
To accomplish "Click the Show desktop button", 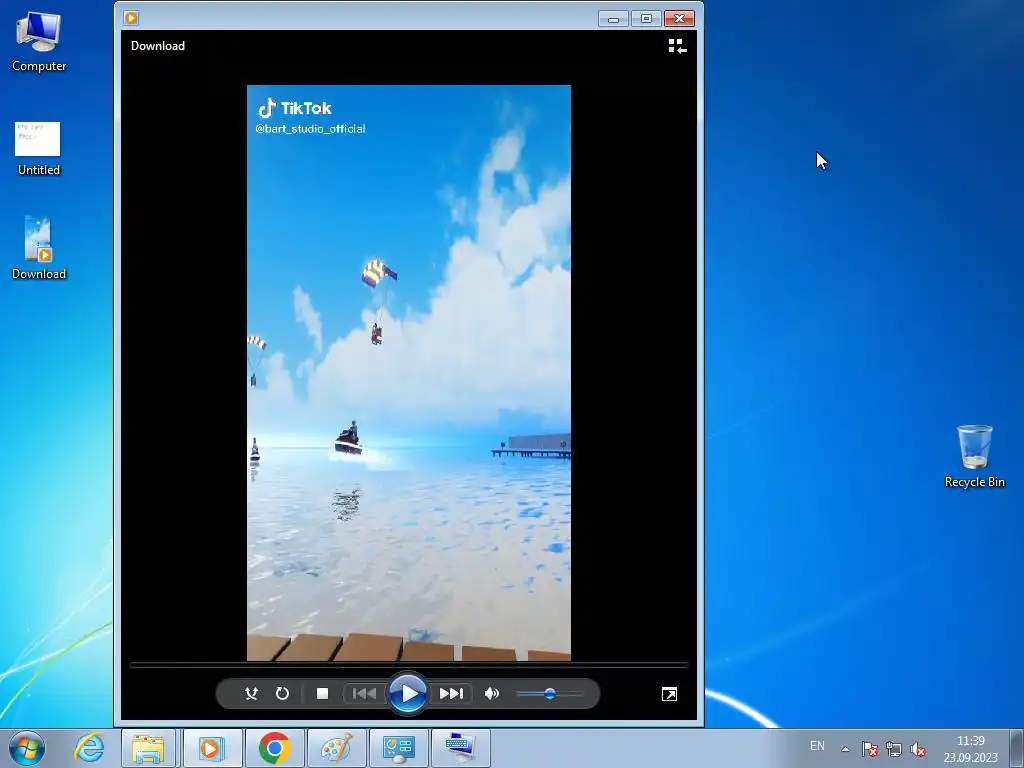I will click(x=1016, y=748).
